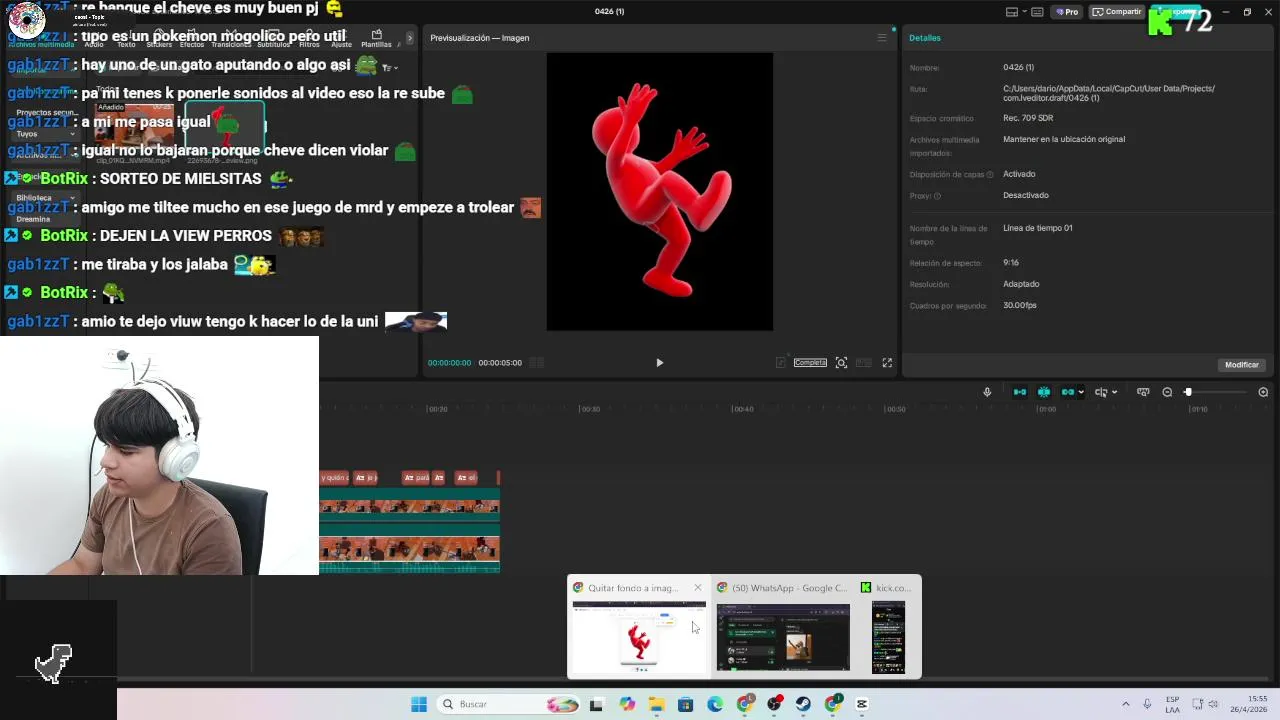Open the preview panel hamburger menu
This screenshot has height=720, width=1280.
click(881, 38)
